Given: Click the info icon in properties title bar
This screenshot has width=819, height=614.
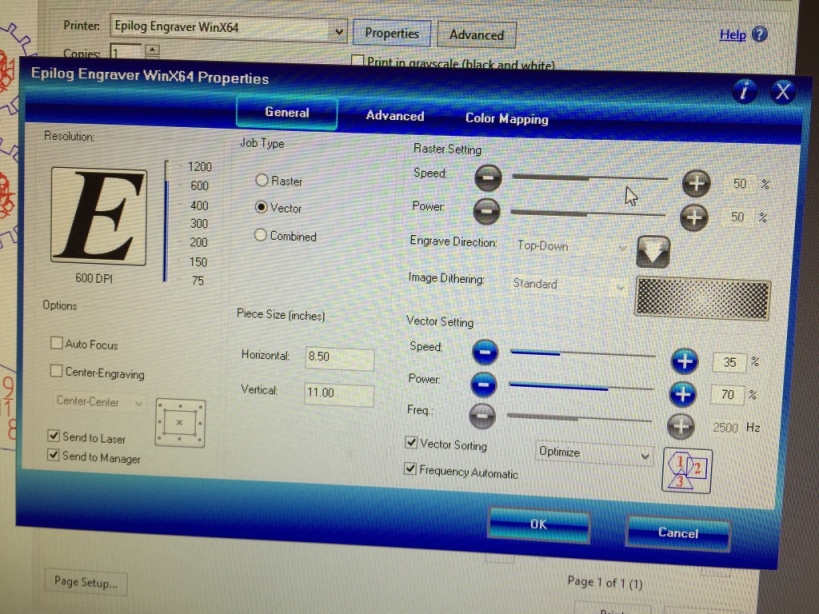Looking at the screenshot, I should pos(744,91).
